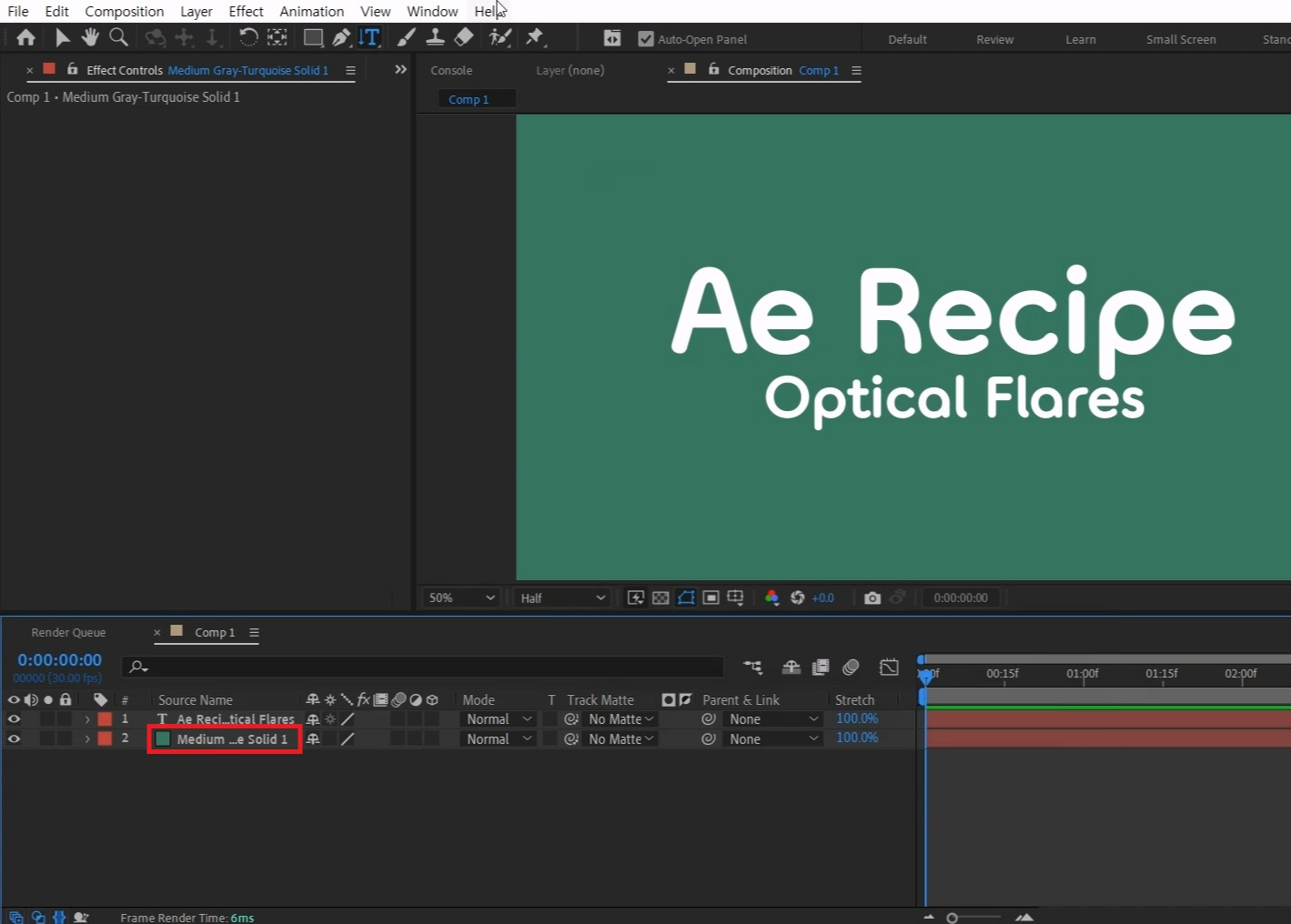Lock the Effect Controls panel
Screen dimensions: 1291x924
point(72,69)
